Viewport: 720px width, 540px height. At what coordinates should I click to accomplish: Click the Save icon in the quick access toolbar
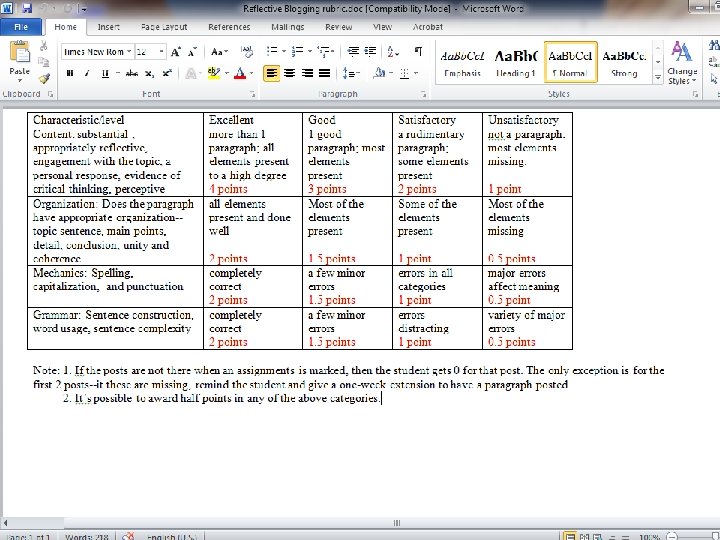tap(27, 8)
